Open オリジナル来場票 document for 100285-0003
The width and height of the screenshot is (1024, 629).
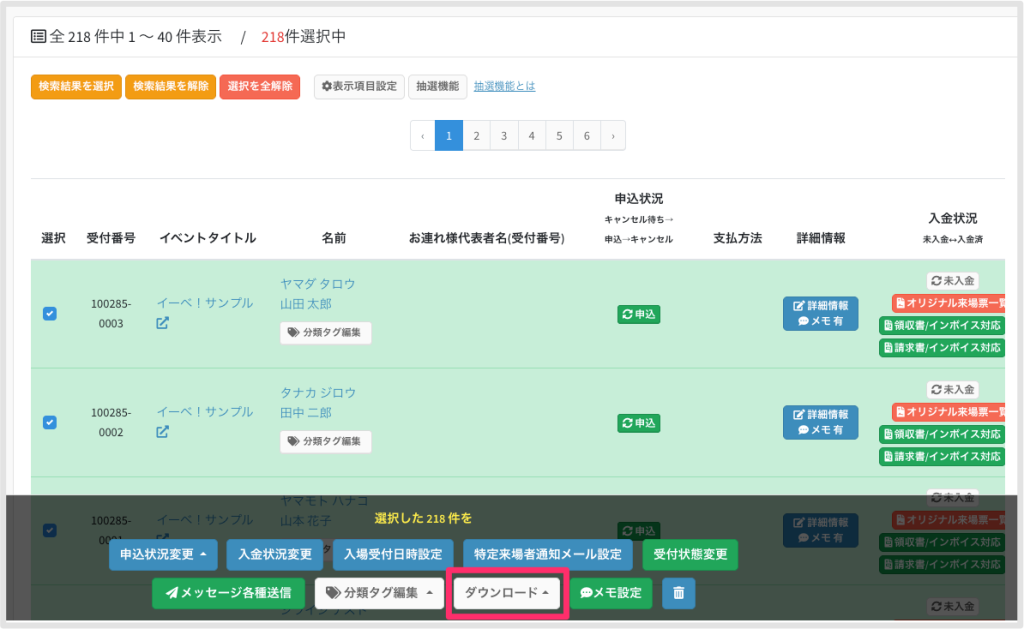pyautogui.click(x=948, y=303)
